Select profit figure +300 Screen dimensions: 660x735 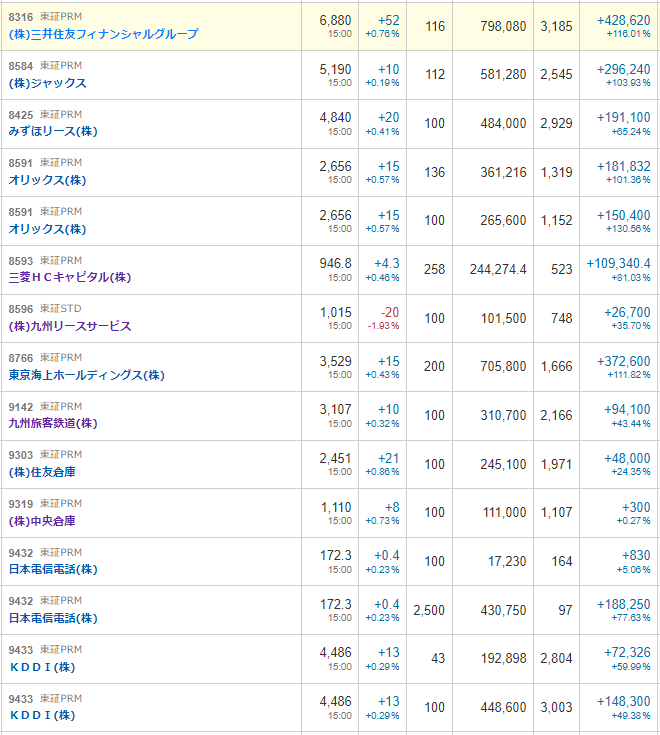pyautogui.click(x=636, y=508)
